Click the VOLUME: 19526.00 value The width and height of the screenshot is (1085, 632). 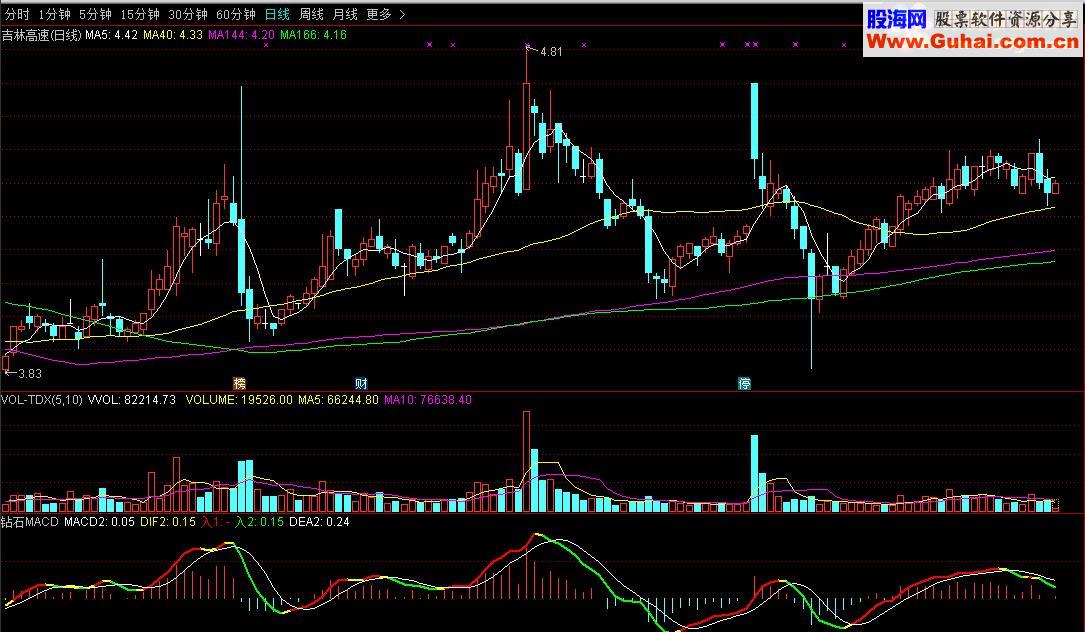239,400
